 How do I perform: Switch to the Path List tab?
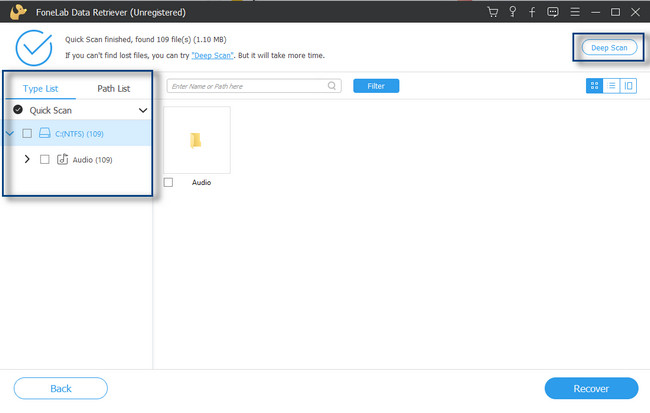coord(114,89)
